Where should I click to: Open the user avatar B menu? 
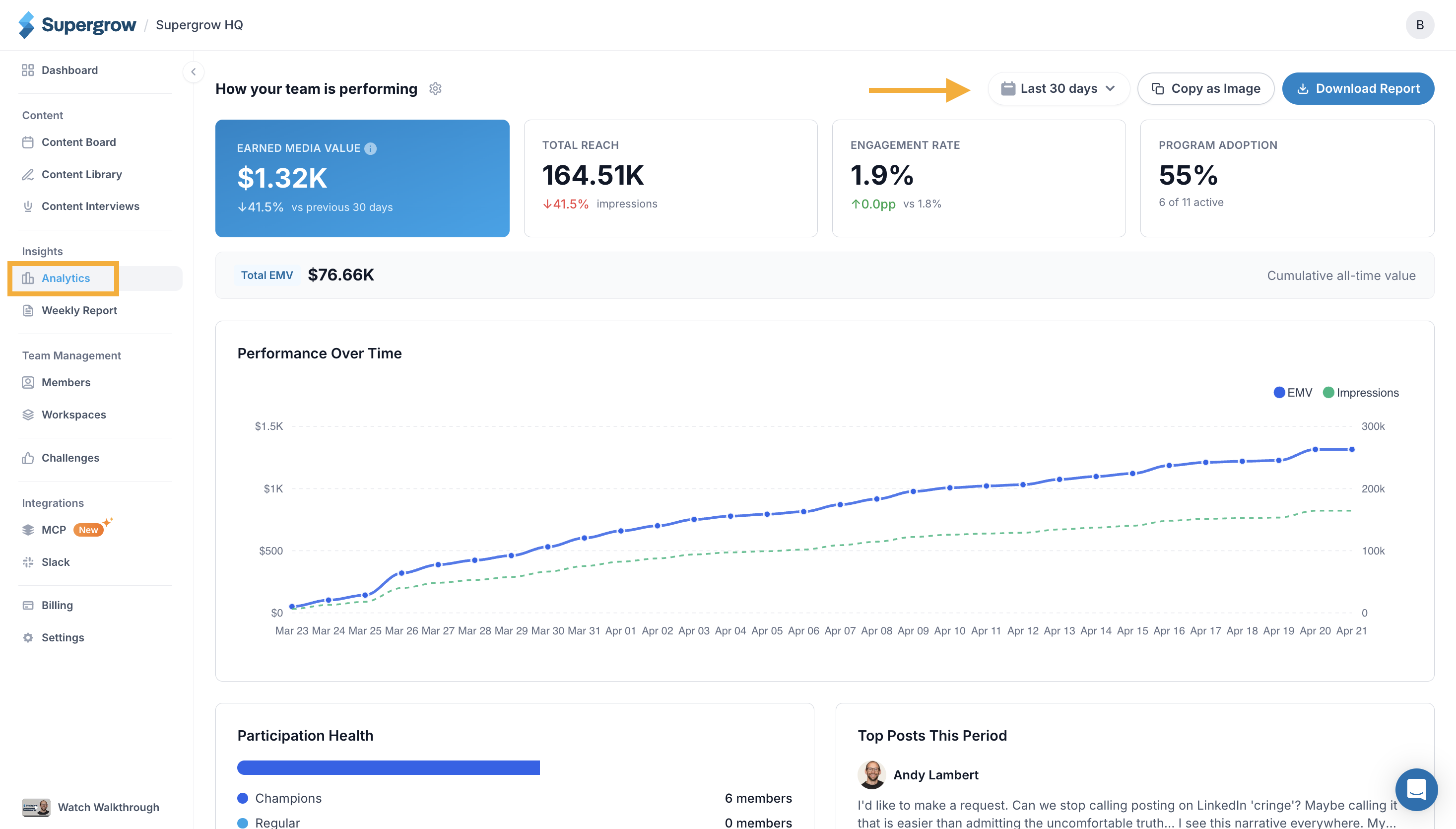1420,25
